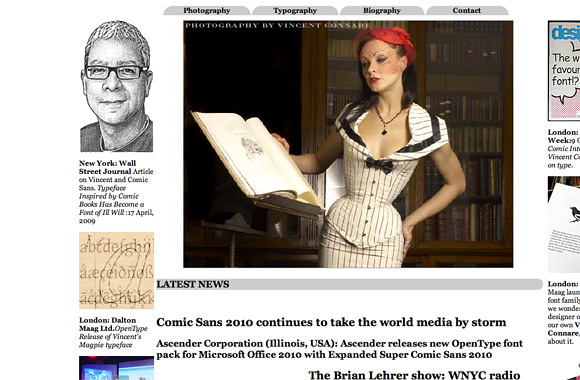Open the London Week article beside cover
The height and width of the screenshot is (380, 580).
(x=564, y=149)
